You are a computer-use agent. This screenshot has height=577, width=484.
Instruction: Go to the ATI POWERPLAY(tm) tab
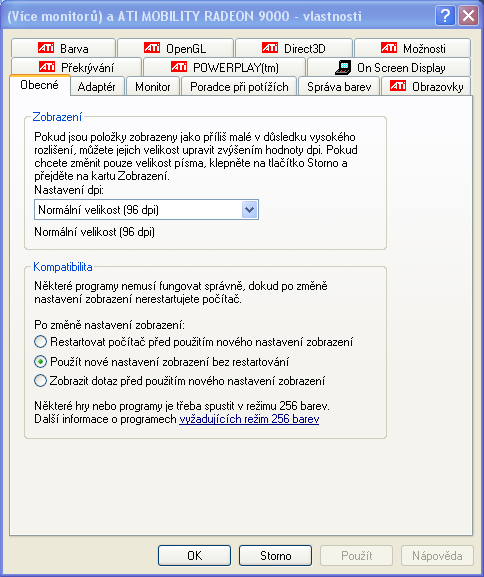[x=224, y=67]
